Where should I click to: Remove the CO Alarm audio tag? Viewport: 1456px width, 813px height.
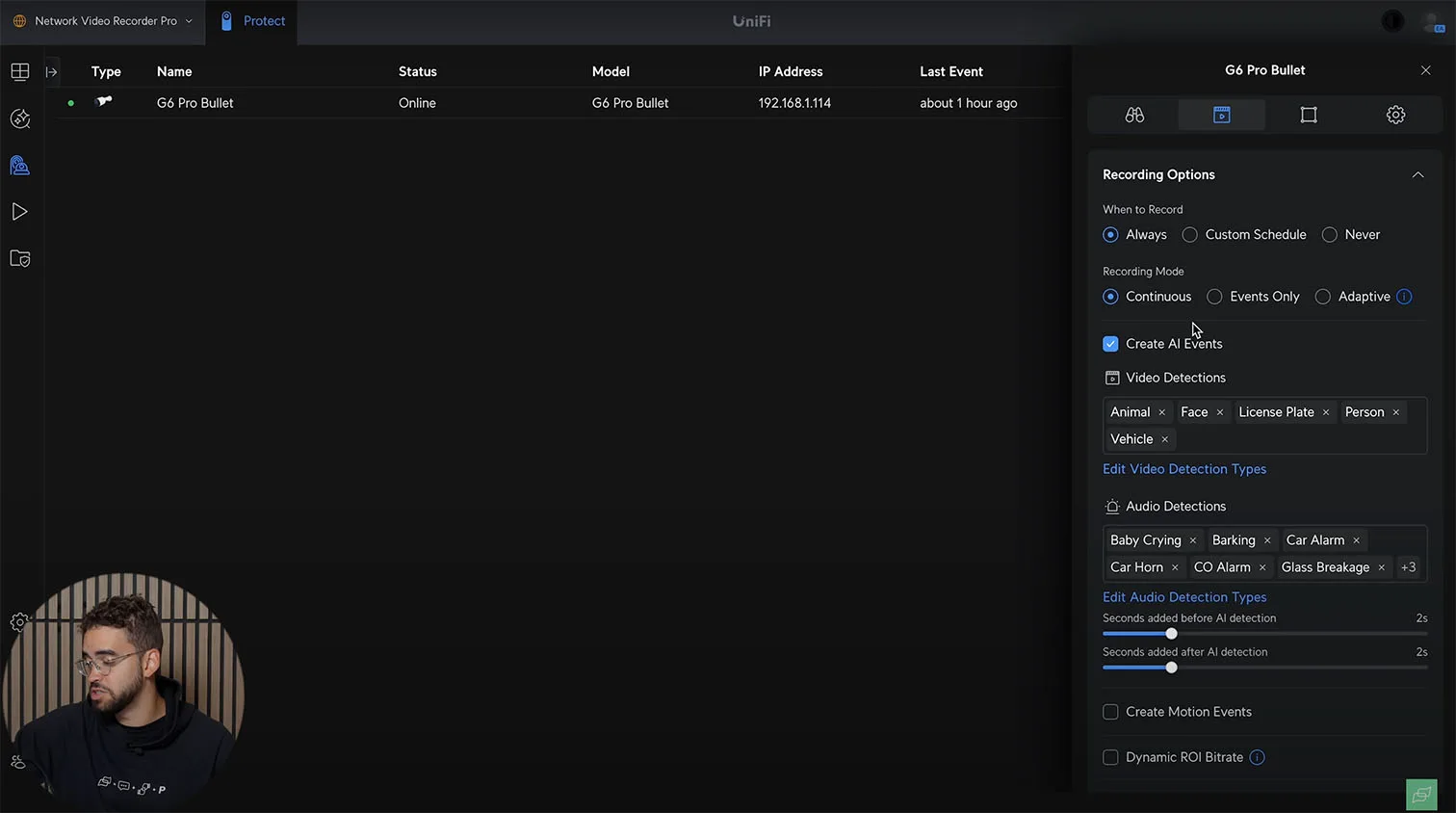[x=1262, y=567]
